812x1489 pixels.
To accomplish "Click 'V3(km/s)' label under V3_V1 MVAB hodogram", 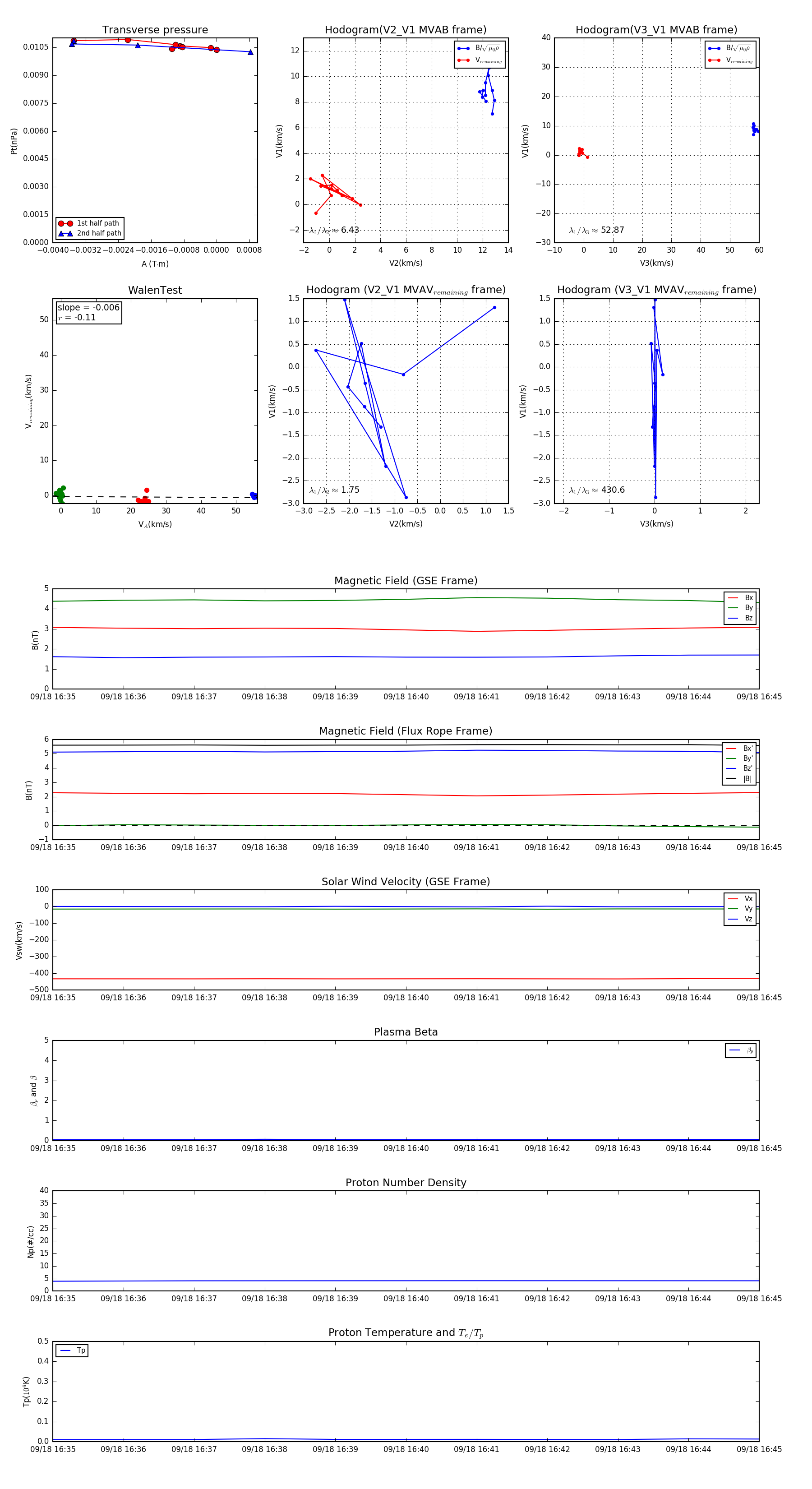I will point(656,263).
